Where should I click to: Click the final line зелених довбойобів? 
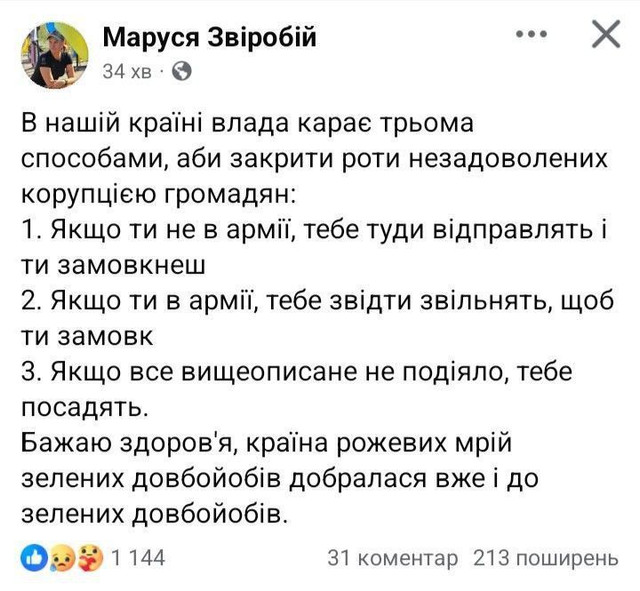[x=155, y=514]
